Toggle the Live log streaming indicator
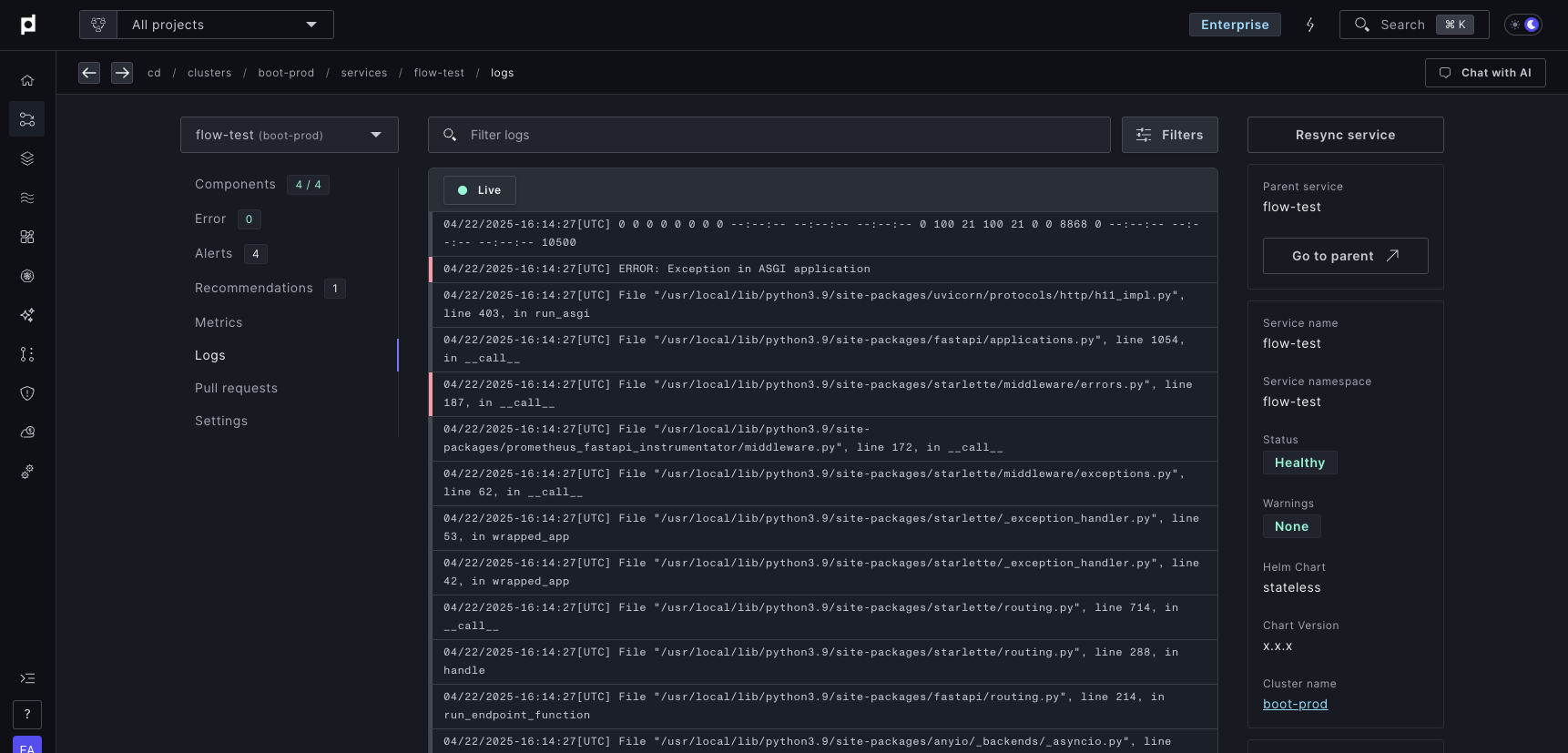 point(479,190)
